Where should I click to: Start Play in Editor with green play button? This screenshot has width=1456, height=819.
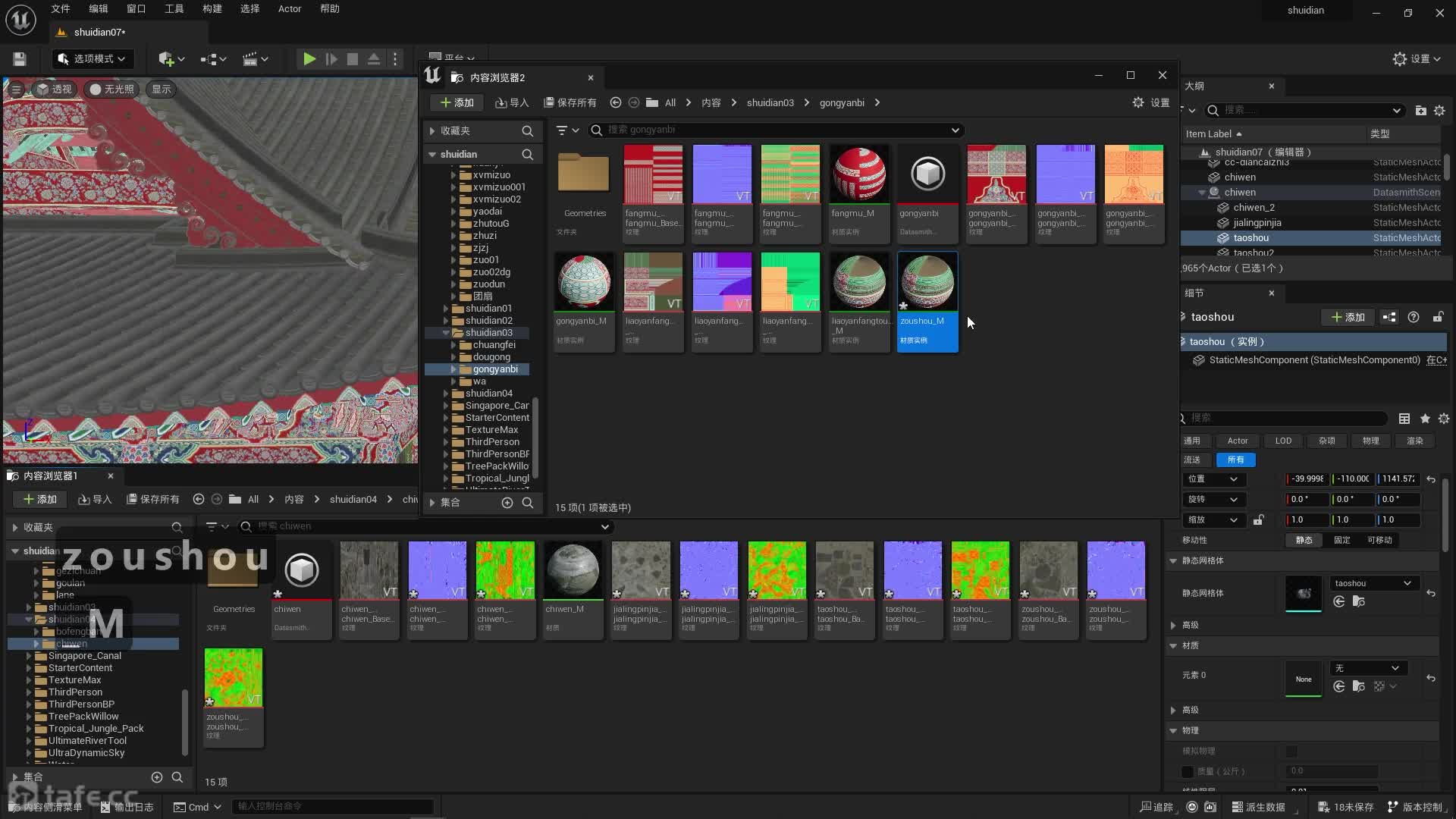tap(309, 59)
